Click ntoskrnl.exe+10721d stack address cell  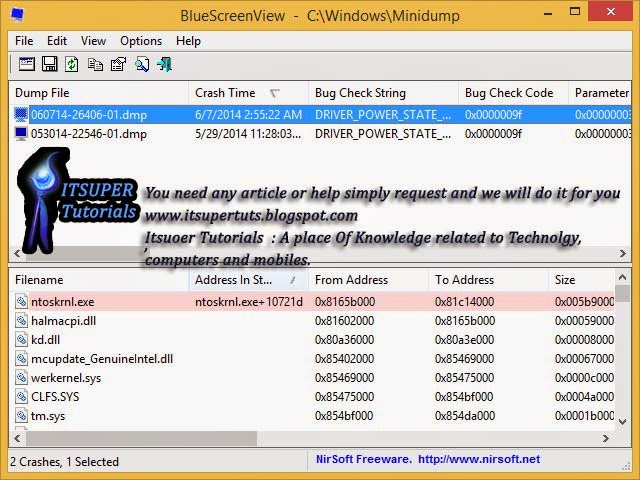tap(249, 302)
